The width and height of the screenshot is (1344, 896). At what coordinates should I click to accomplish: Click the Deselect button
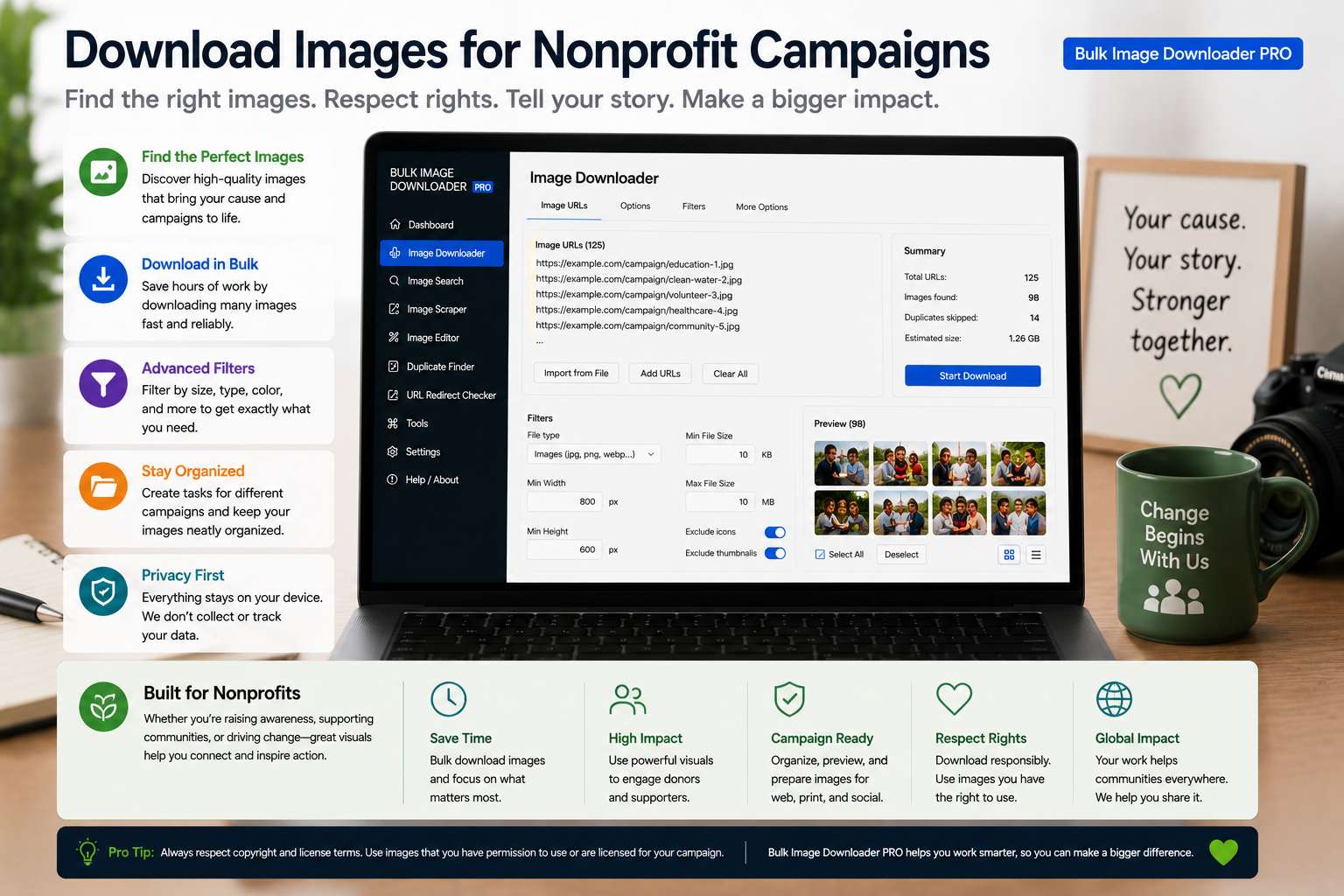click(x=901, y=555)
